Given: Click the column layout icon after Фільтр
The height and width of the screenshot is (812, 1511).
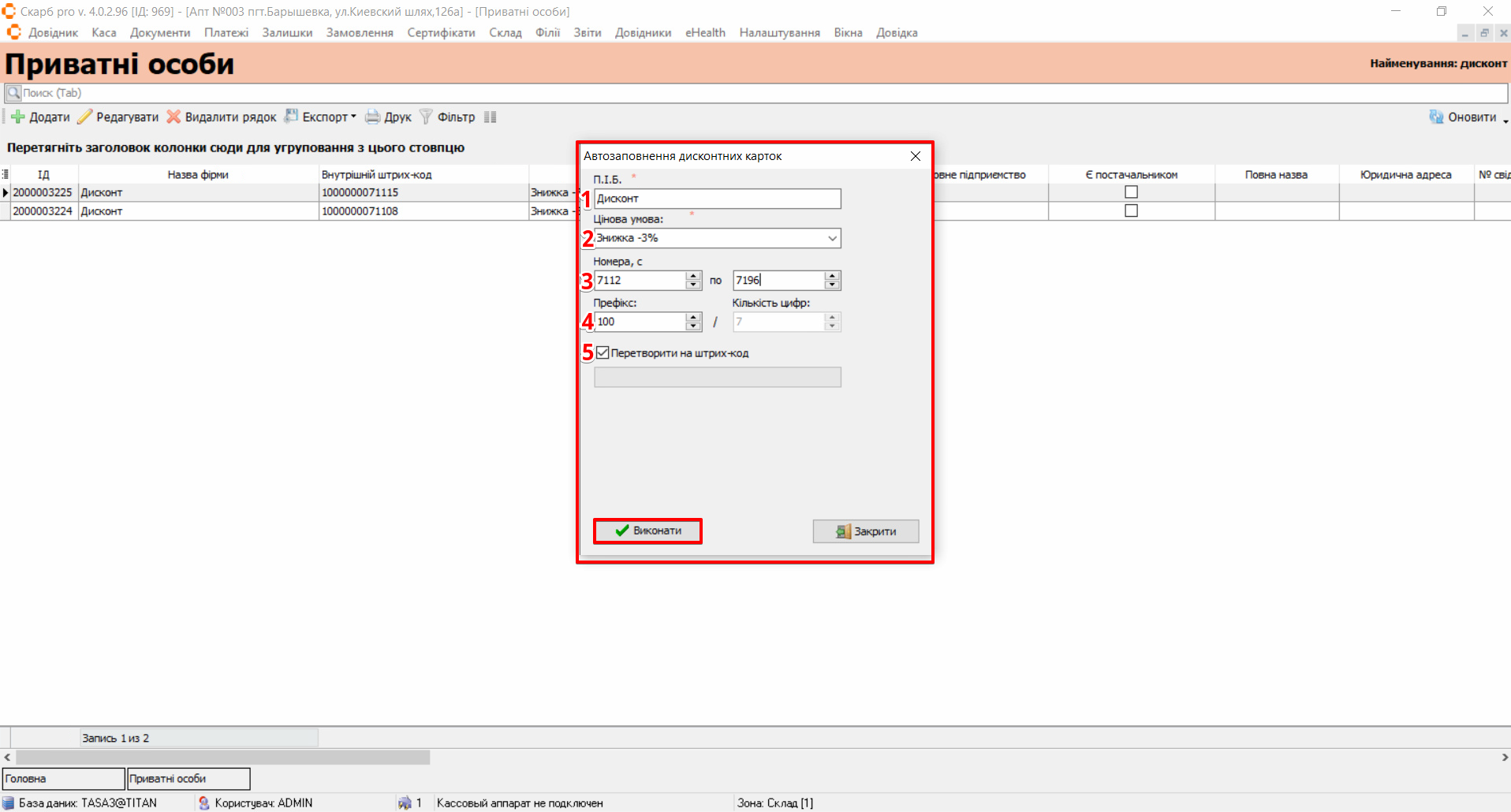Looking at the screenshot, I should 490,117.
